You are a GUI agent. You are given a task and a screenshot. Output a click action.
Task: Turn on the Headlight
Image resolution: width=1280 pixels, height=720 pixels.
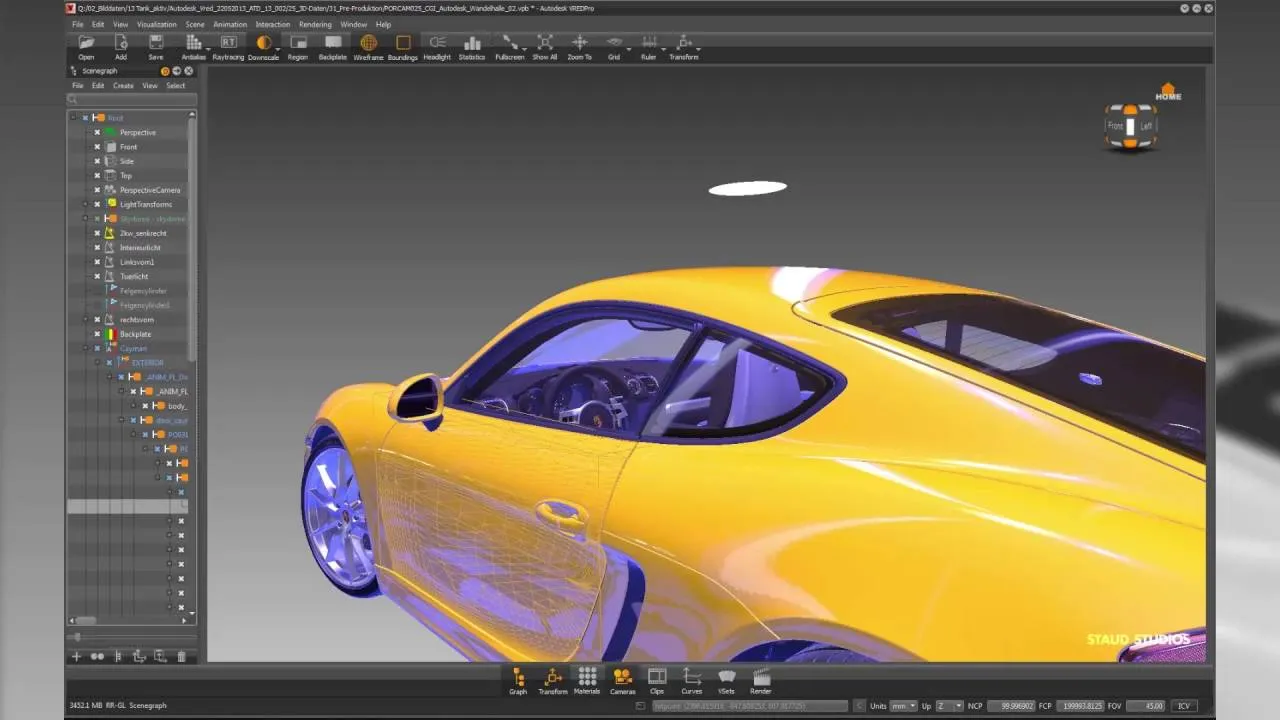coord(437,46)
